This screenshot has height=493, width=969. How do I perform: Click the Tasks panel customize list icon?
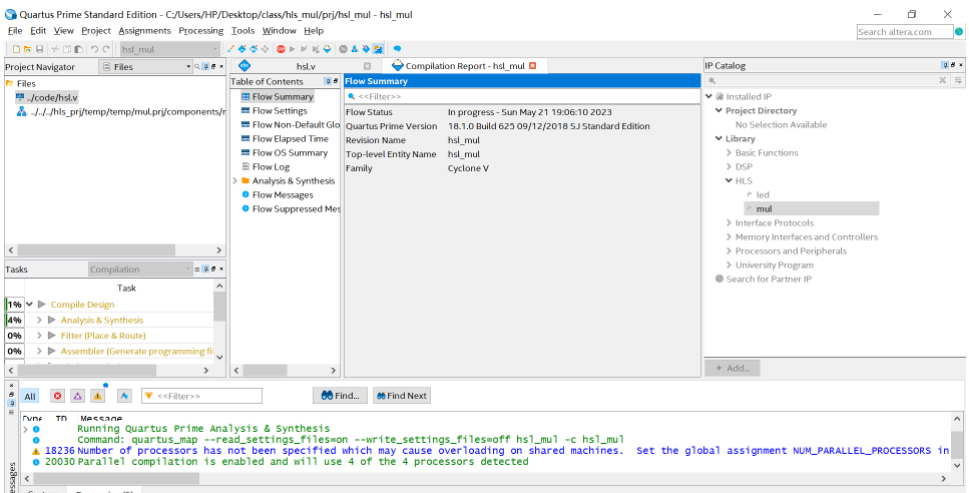[x=198, y=269]
